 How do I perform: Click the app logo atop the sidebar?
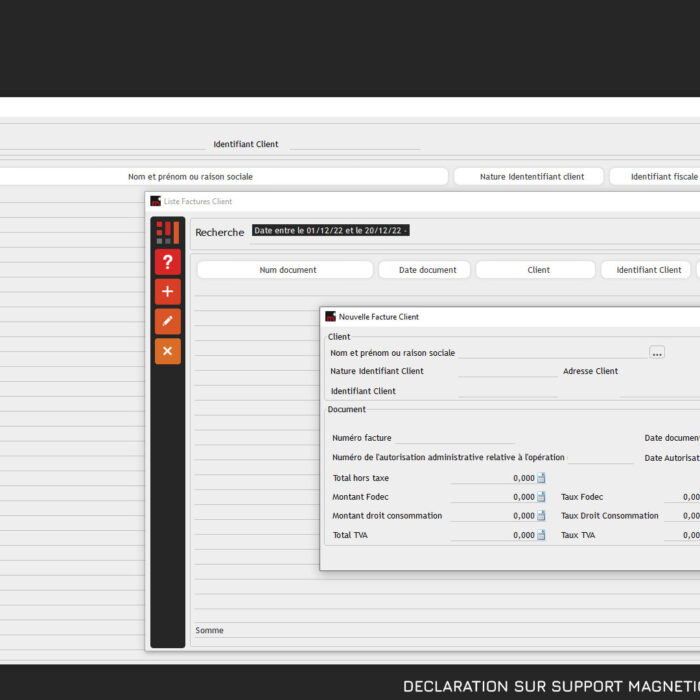167,233
